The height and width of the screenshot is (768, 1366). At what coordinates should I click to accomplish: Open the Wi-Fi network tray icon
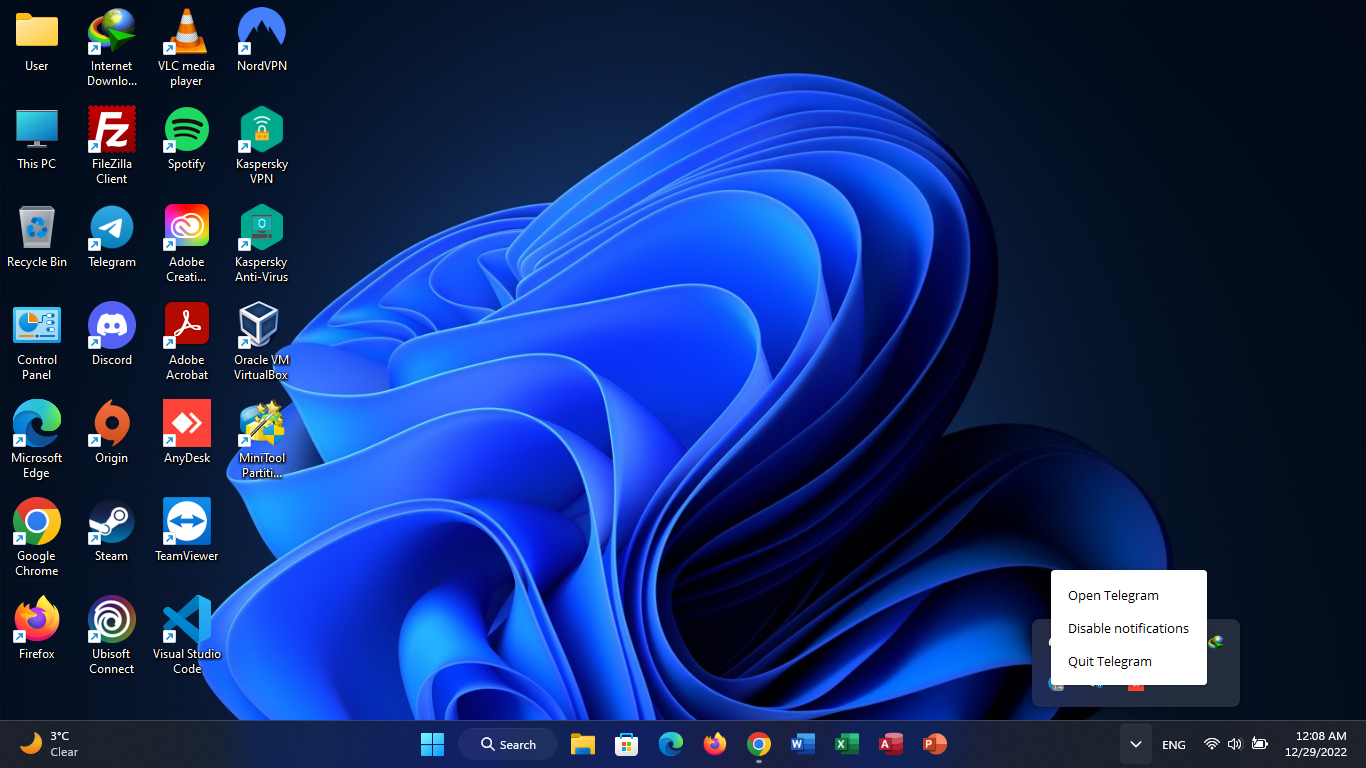[x=1212, y=744]
